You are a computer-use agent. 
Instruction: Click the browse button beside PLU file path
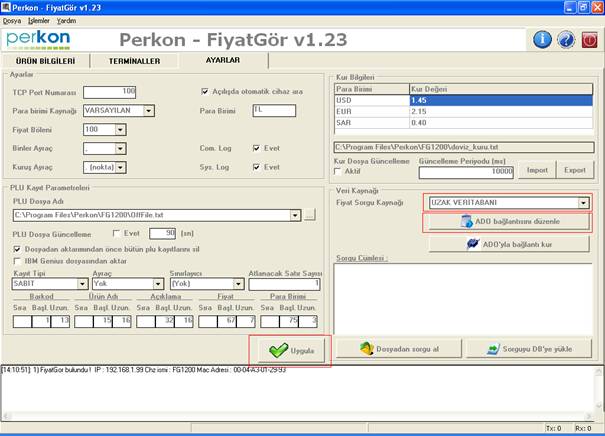coord(309,215)
